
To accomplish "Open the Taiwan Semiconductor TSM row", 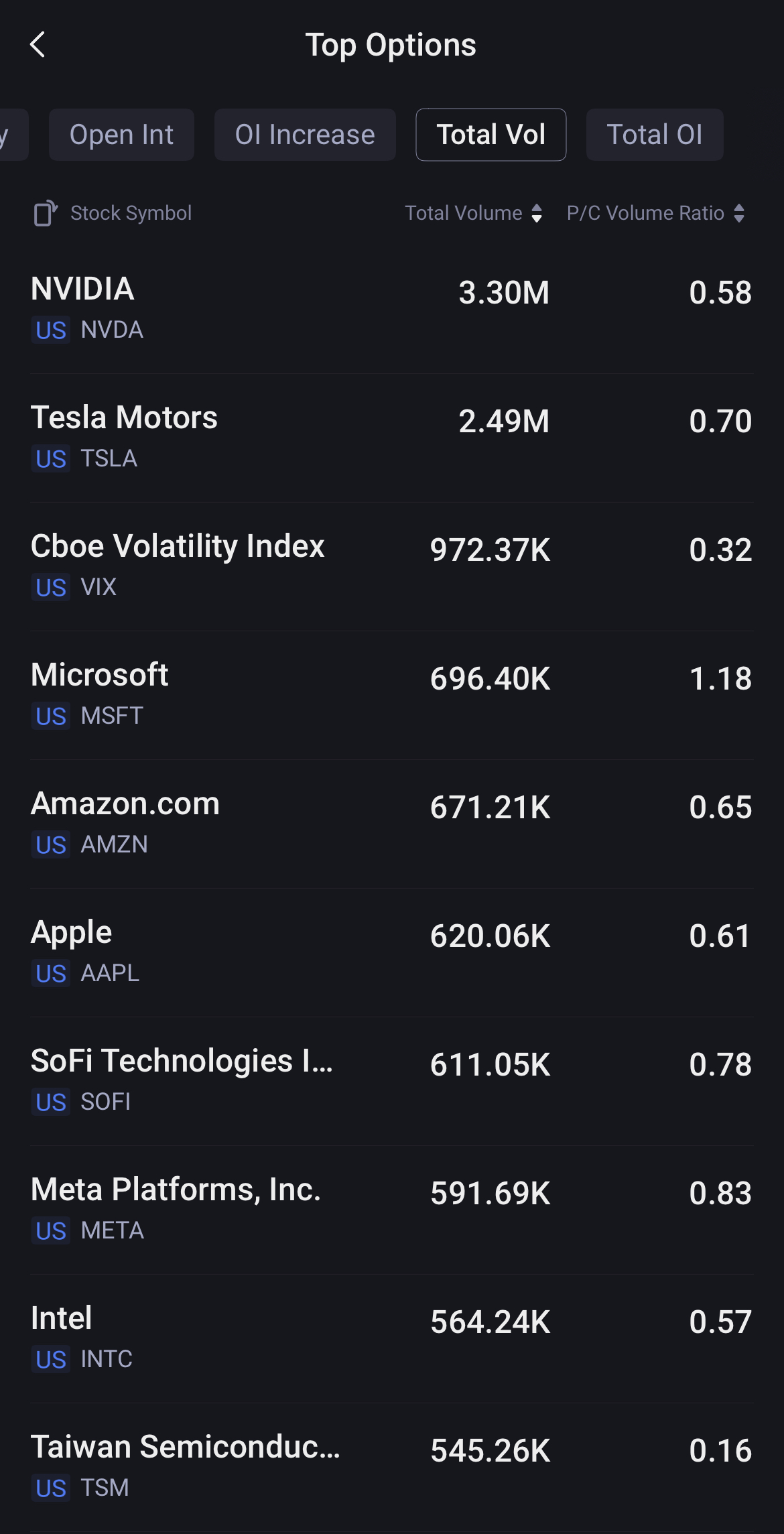I will pyautogui.click(x=391, y=1466).
